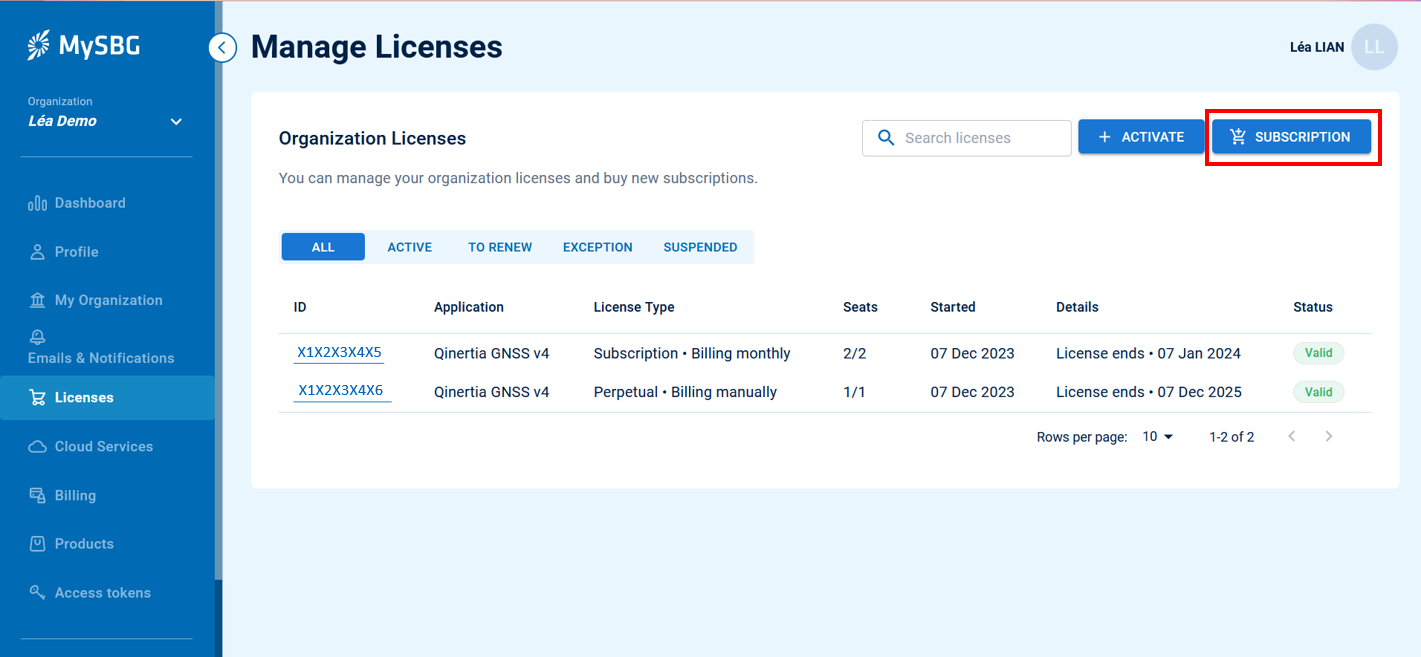
Task: Switch to the To Renew tab
Action: coord(500,247)
